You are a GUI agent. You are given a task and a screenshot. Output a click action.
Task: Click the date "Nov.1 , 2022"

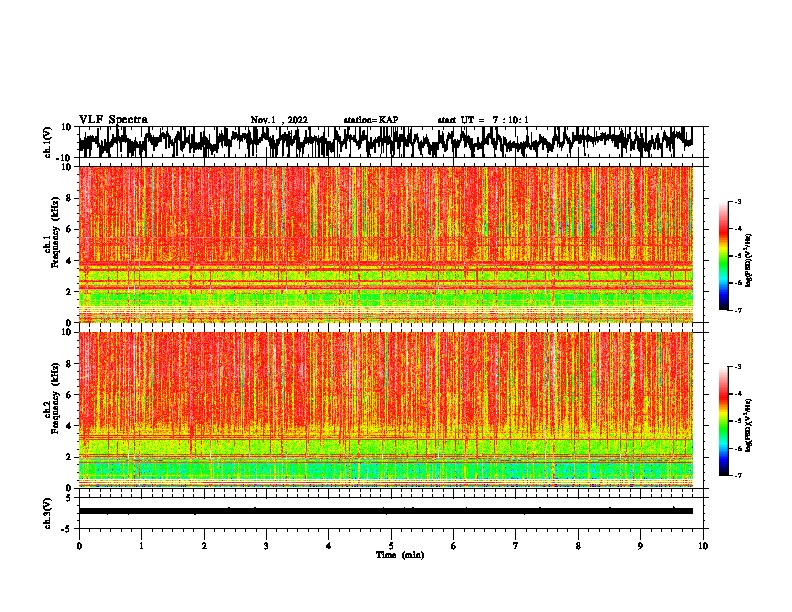point(279,120)
